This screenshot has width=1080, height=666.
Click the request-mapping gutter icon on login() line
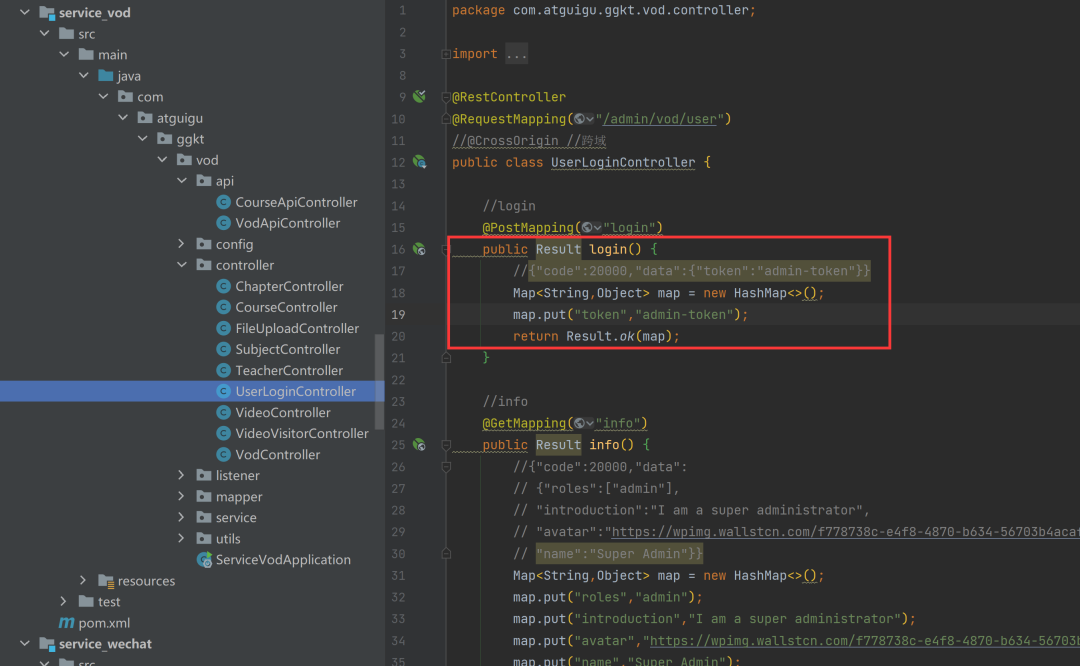pyautogui.click(x=419, y=249)
